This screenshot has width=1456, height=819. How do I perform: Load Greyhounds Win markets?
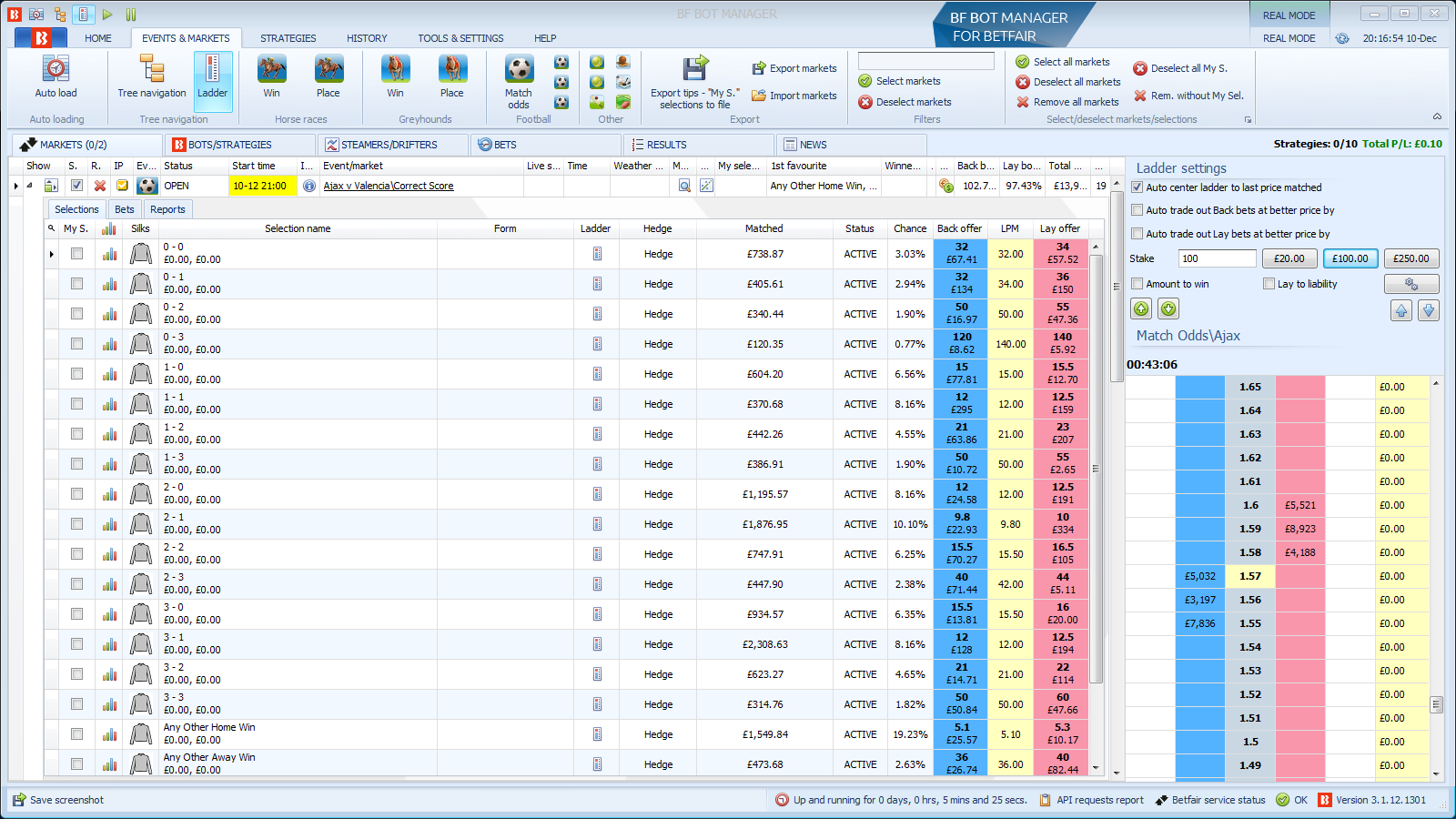click(395, 78)
